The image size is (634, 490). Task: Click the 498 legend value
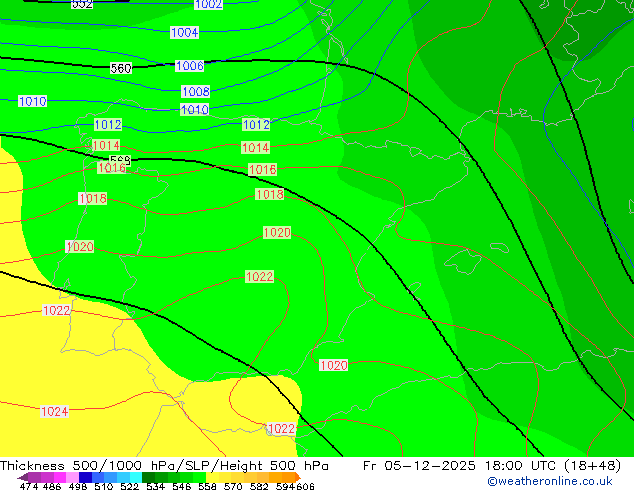coord(78,486)
